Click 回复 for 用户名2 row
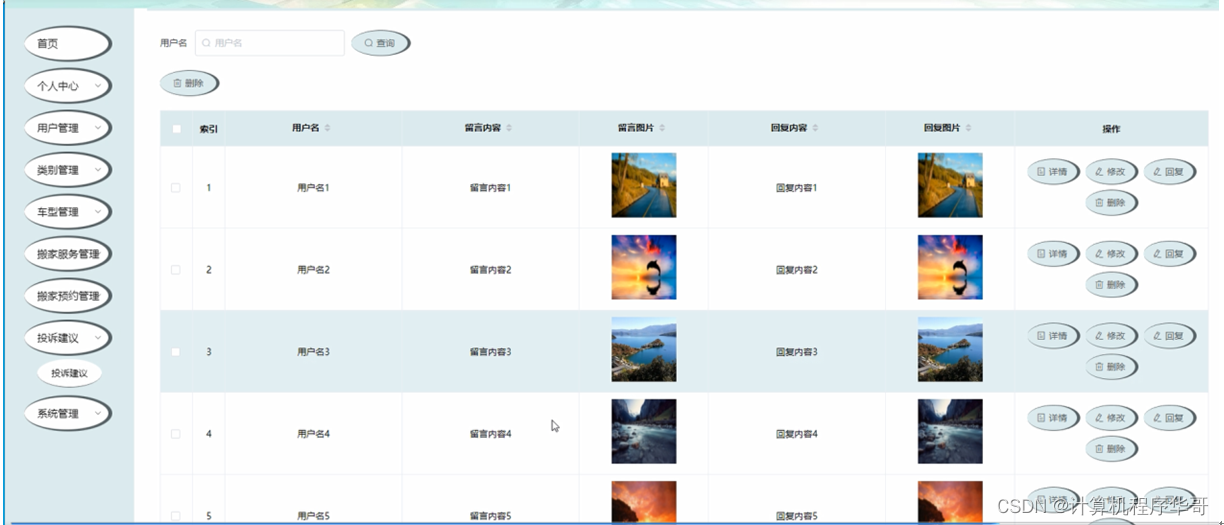 pyautogui.click(x=1169, y=254)
